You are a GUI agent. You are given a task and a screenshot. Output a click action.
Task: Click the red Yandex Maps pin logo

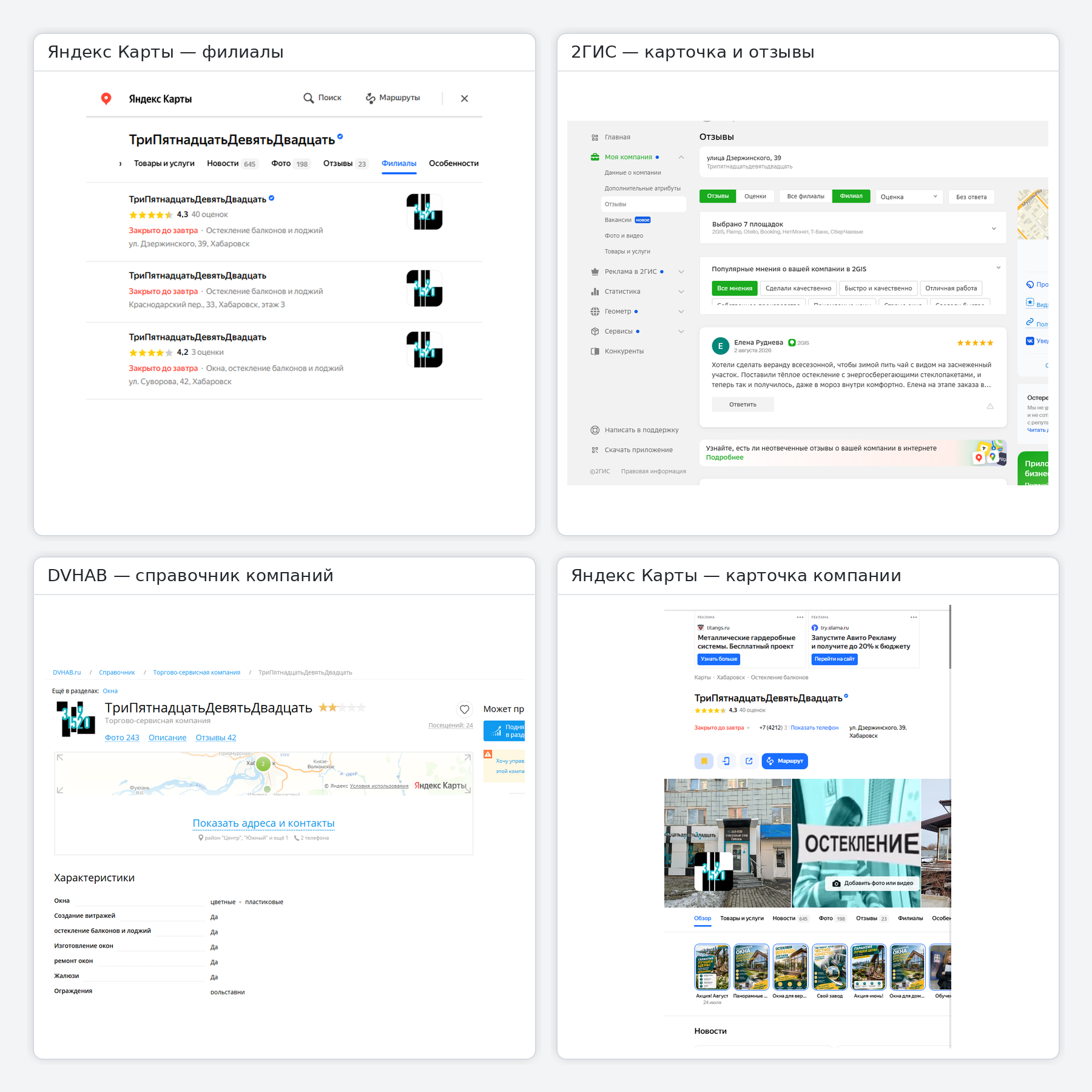(106, 98)
